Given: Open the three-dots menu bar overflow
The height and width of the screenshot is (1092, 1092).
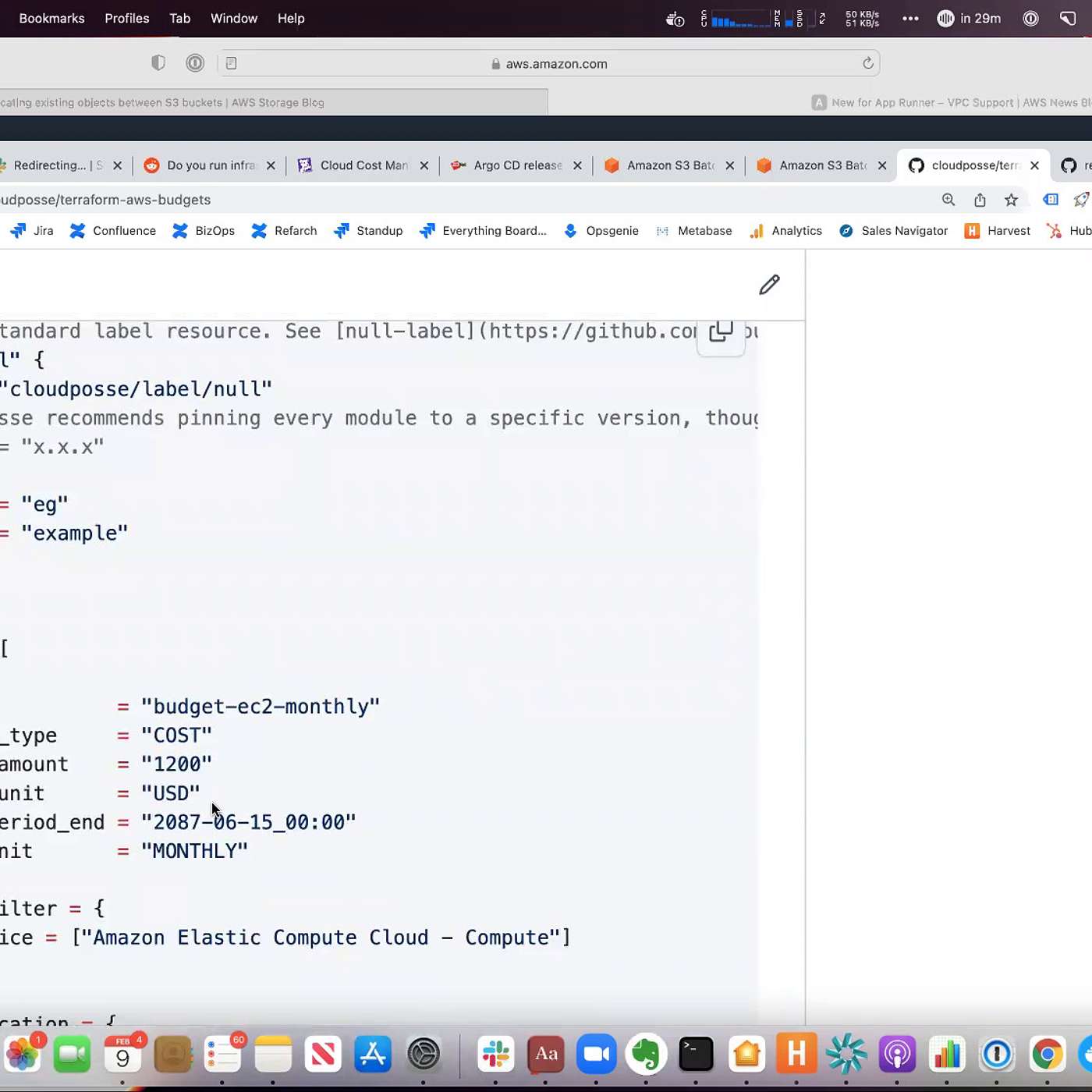Looking at the screenshot, I should coord(910,19).
